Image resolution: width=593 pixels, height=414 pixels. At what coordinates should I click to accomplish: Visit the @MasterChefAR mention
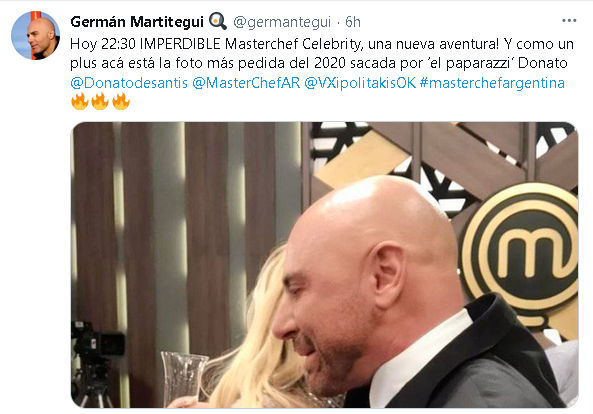click(x=246, y=83)
